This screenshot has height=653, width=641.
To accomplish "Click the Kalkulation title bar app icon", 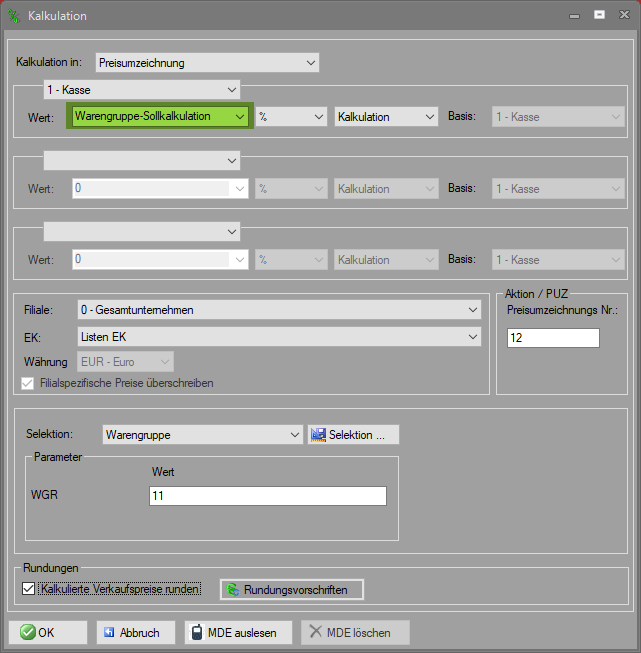I will pos(14,16).
